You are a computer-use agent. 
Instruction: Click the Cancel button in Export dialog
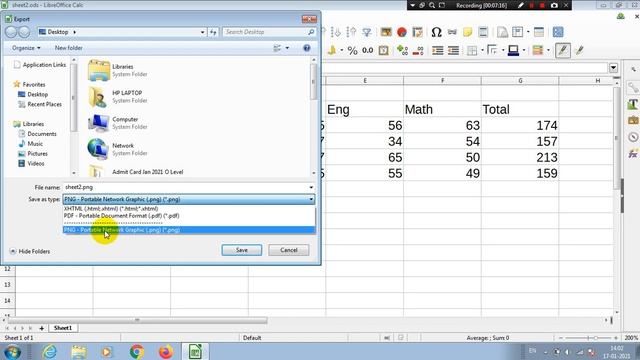click(289, 250)
